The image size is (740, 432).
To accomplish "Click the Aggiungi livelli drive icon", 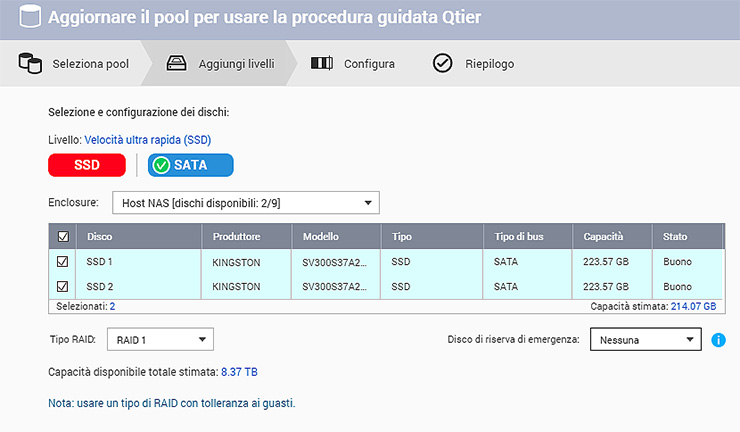I will pyautogui.click(x=175, y=64).
